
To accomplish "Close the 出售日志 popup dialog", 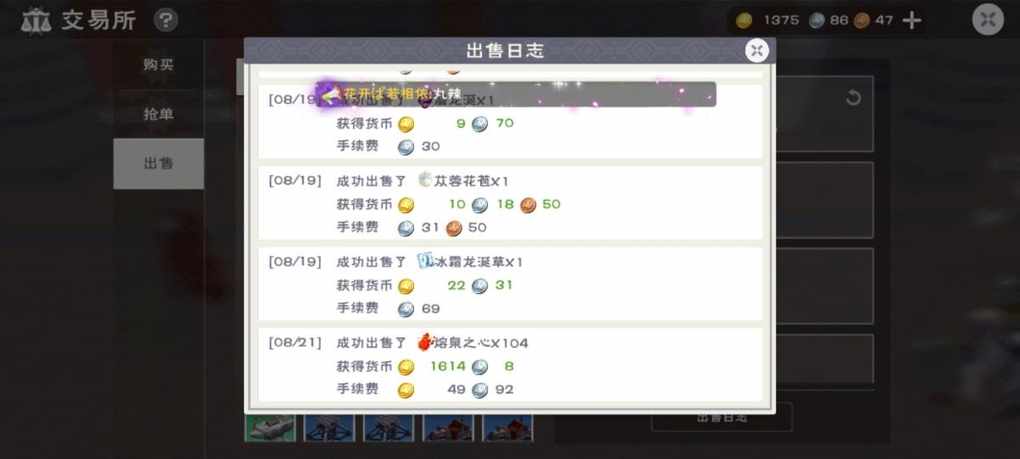I will tap(757, 51).
